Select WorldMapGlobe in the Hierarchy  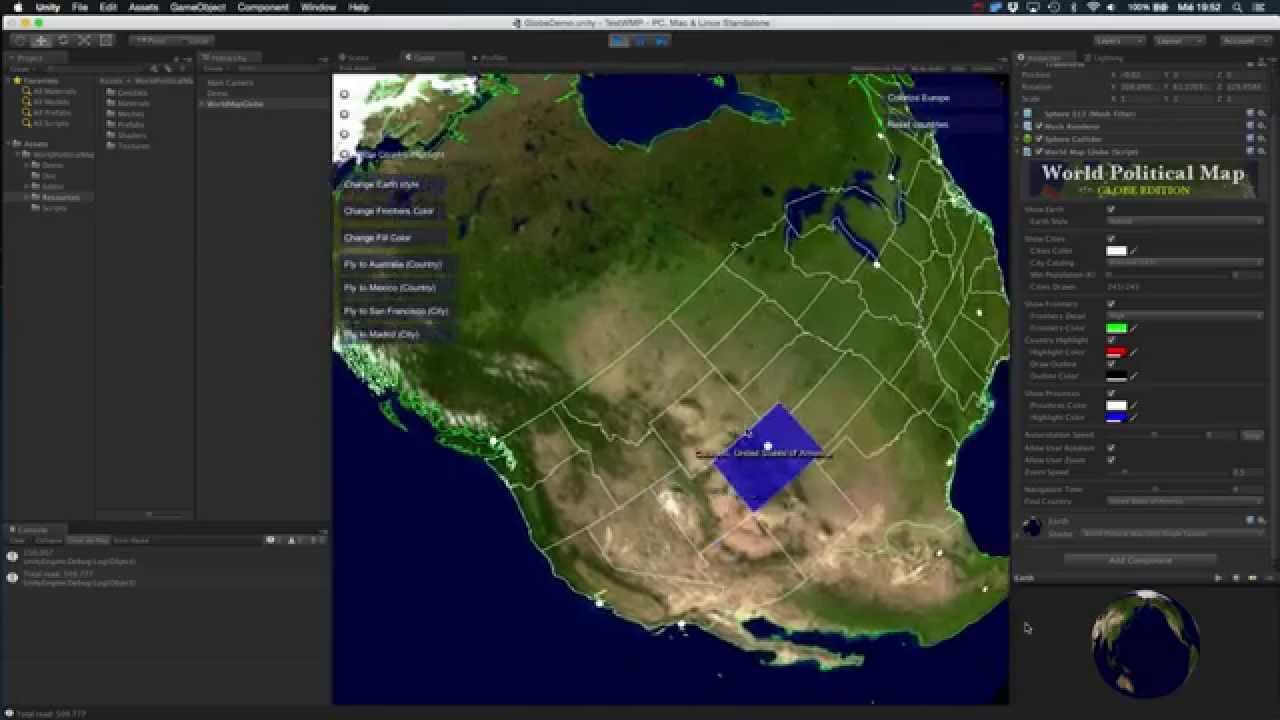[x=236, y=102]
